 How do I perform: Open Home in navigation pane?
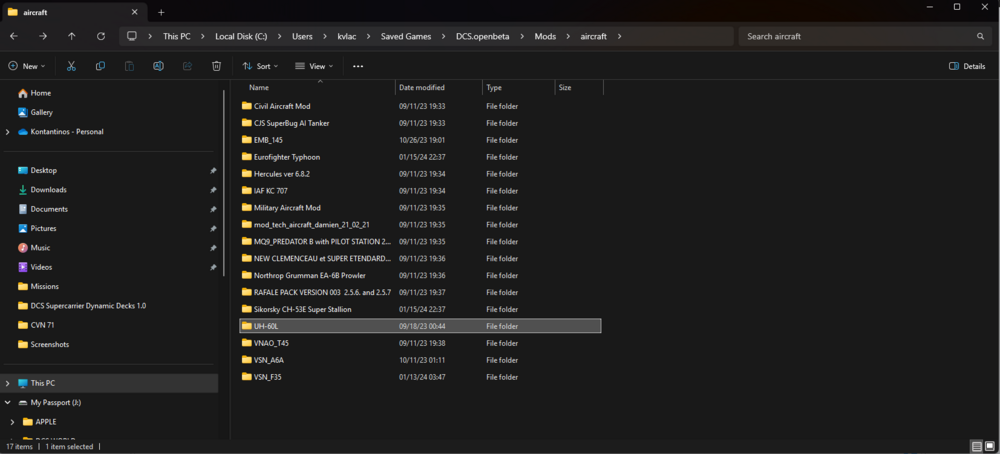[x=34, y=93]
